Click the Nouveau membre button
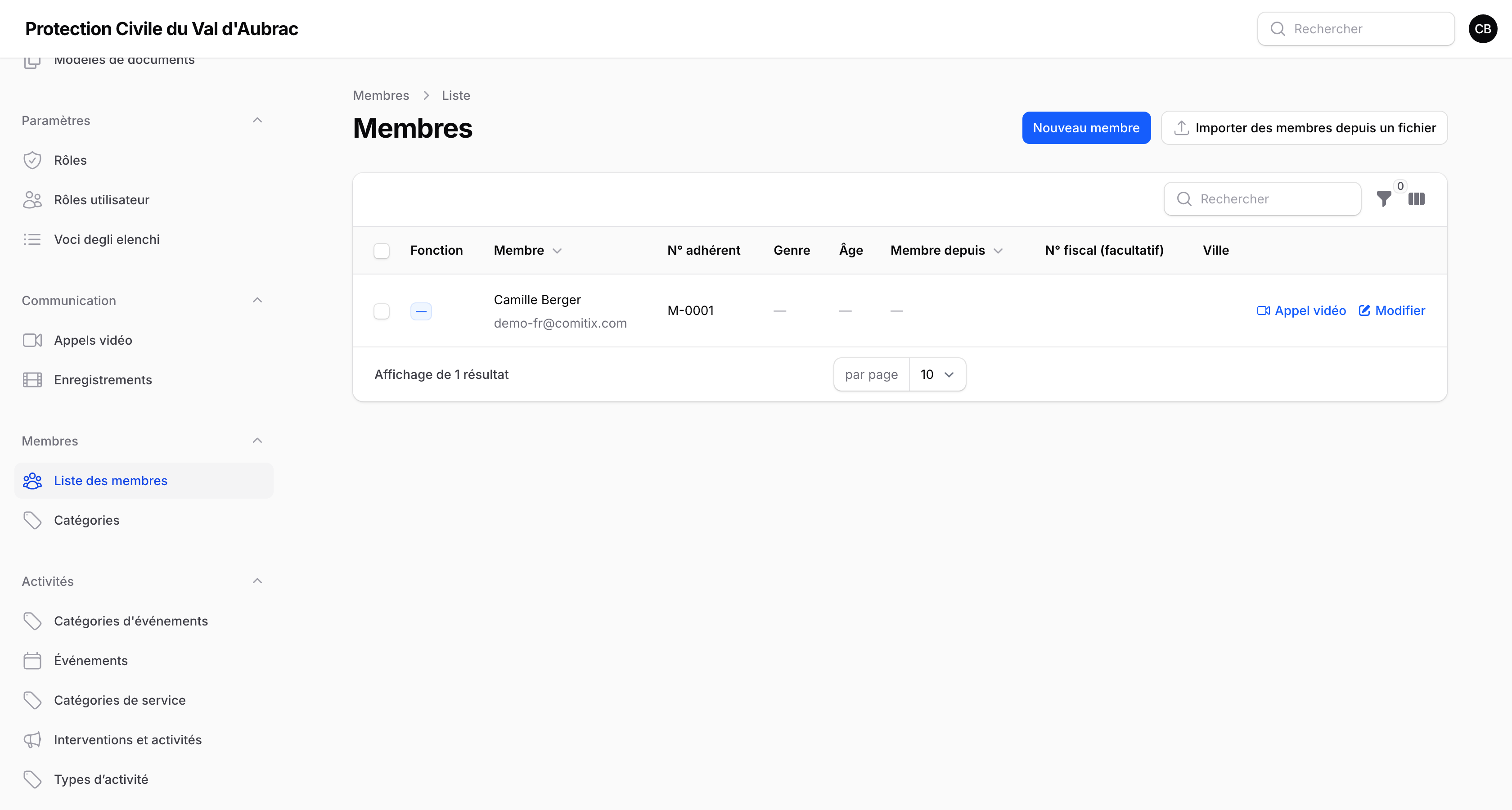Viewport: 1512px width, 810px height. pos(1086,128)
